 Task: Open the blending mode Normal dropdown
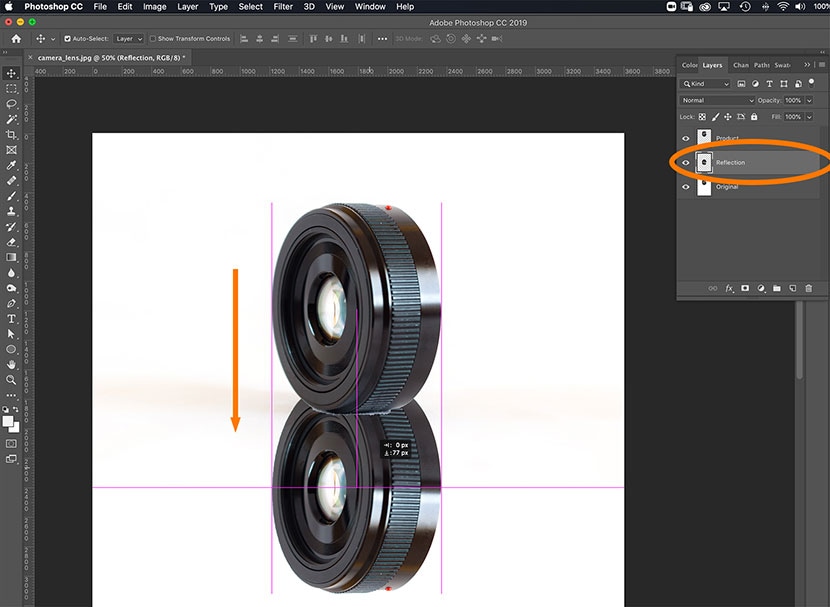[717, 100]
